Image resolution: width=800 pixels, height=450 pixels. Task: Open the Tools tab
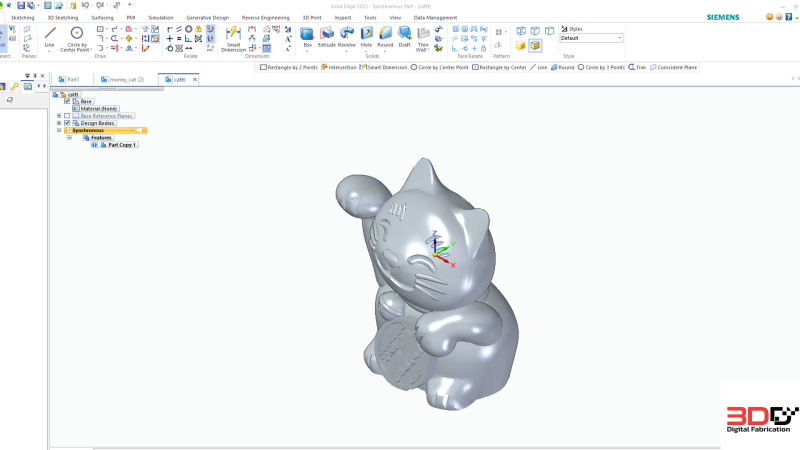coord(370,17)
